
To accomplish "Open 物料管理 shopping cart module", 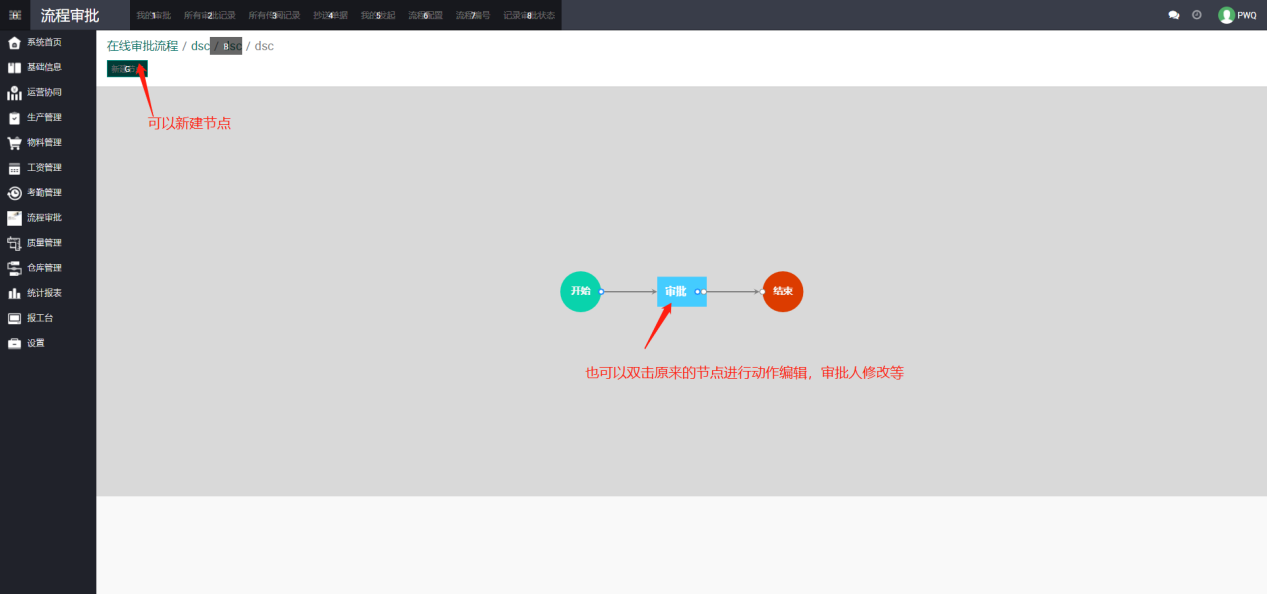I will 43,142.
